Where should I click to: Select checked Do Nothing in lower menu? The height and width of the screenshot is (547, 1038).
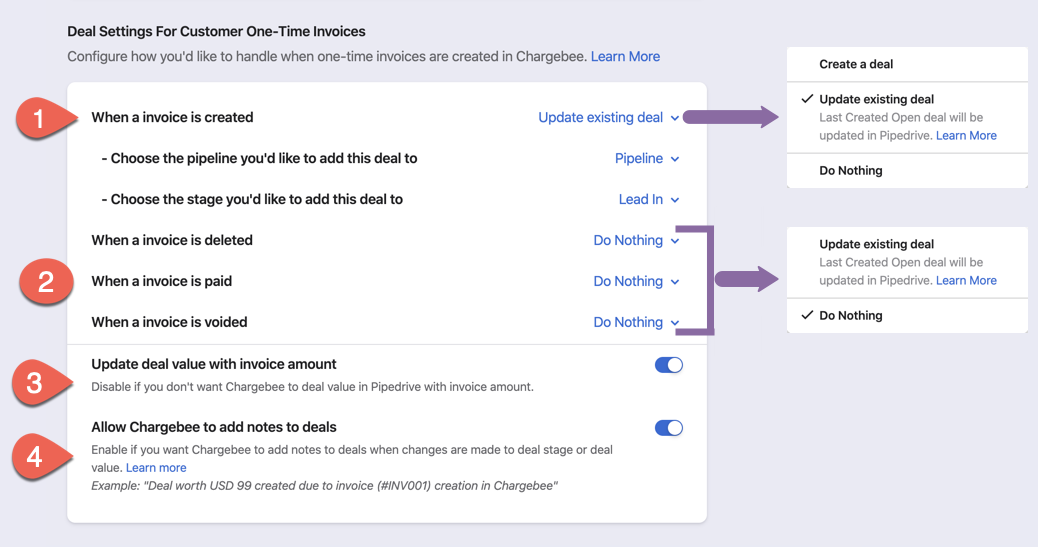[x=850, y=316]
